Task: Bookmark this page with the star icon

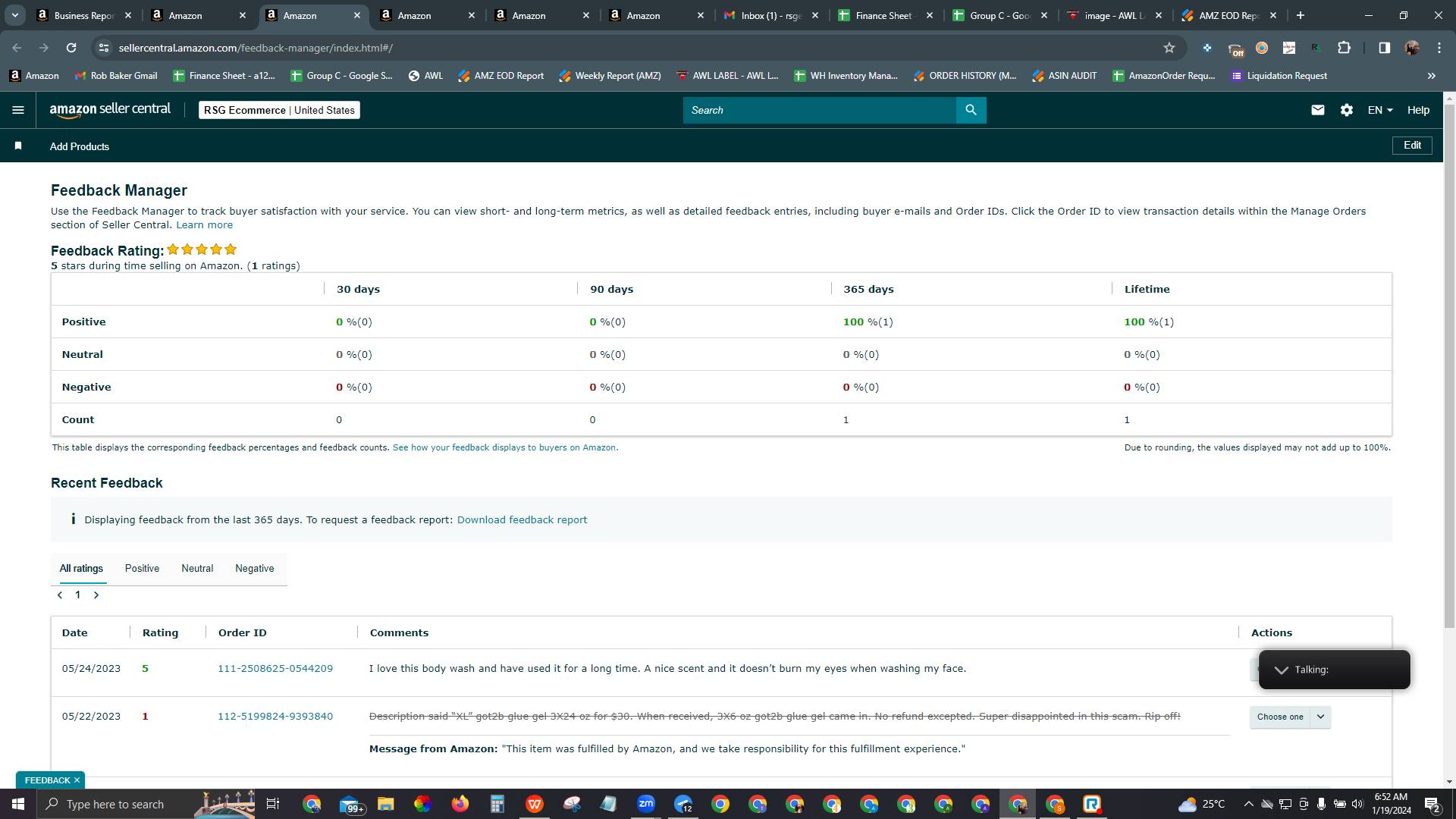Action: pos(1169,48)
